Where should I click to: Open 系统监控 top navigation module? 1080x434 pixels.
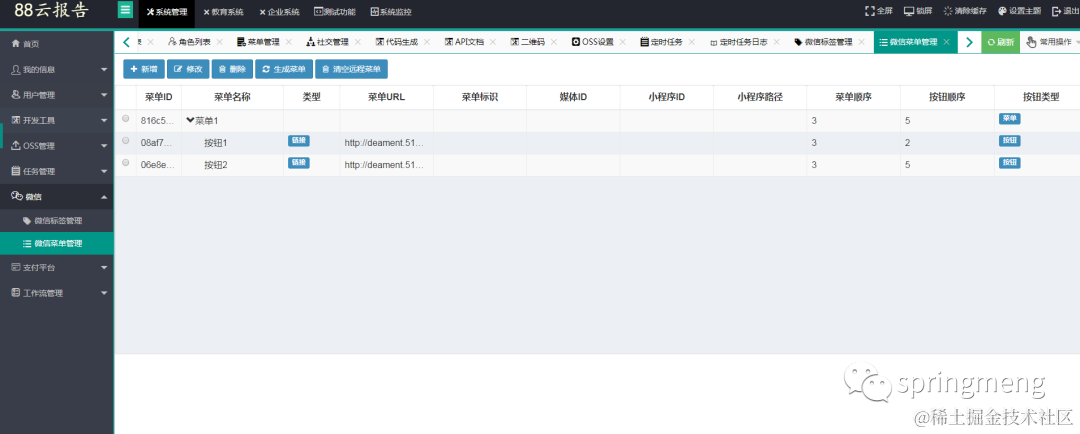click(391, 12)
